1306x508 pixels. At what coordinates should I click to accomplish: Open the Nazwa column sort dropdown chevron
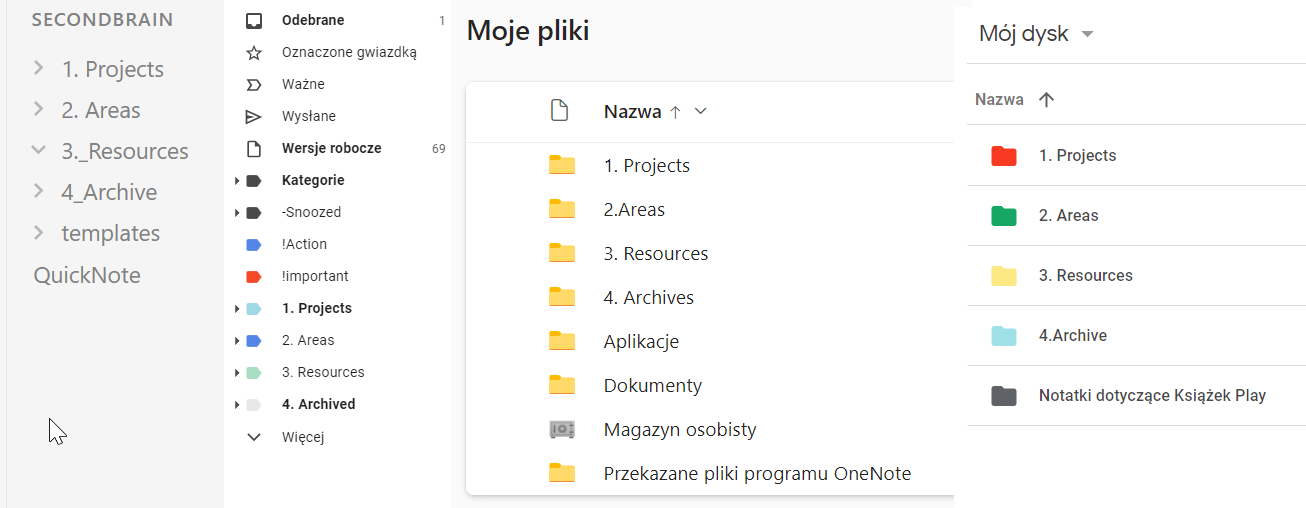click(x=700, y=112)
